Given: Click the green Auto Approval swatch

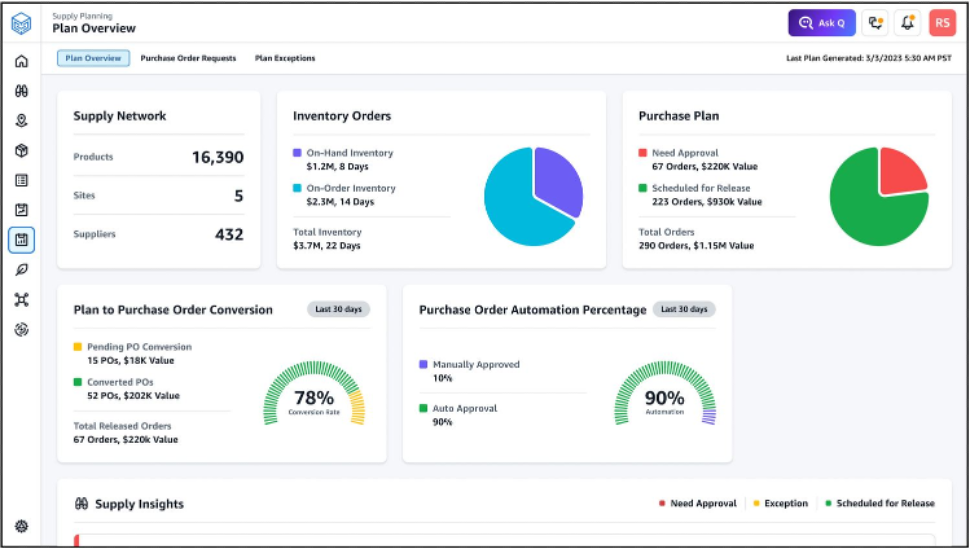Looking at the screenshot, I should 423,408.
